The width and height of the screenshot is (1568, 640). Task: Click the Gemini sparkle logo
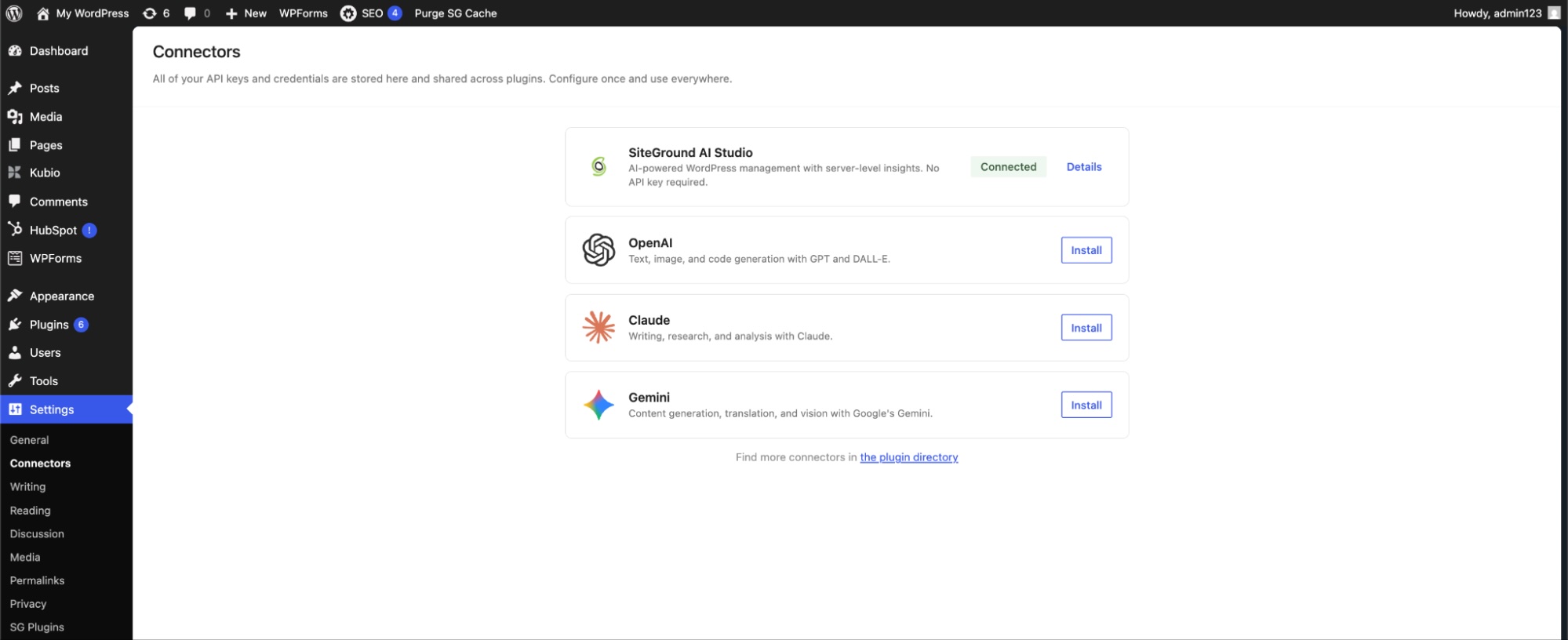click(598, 405)
